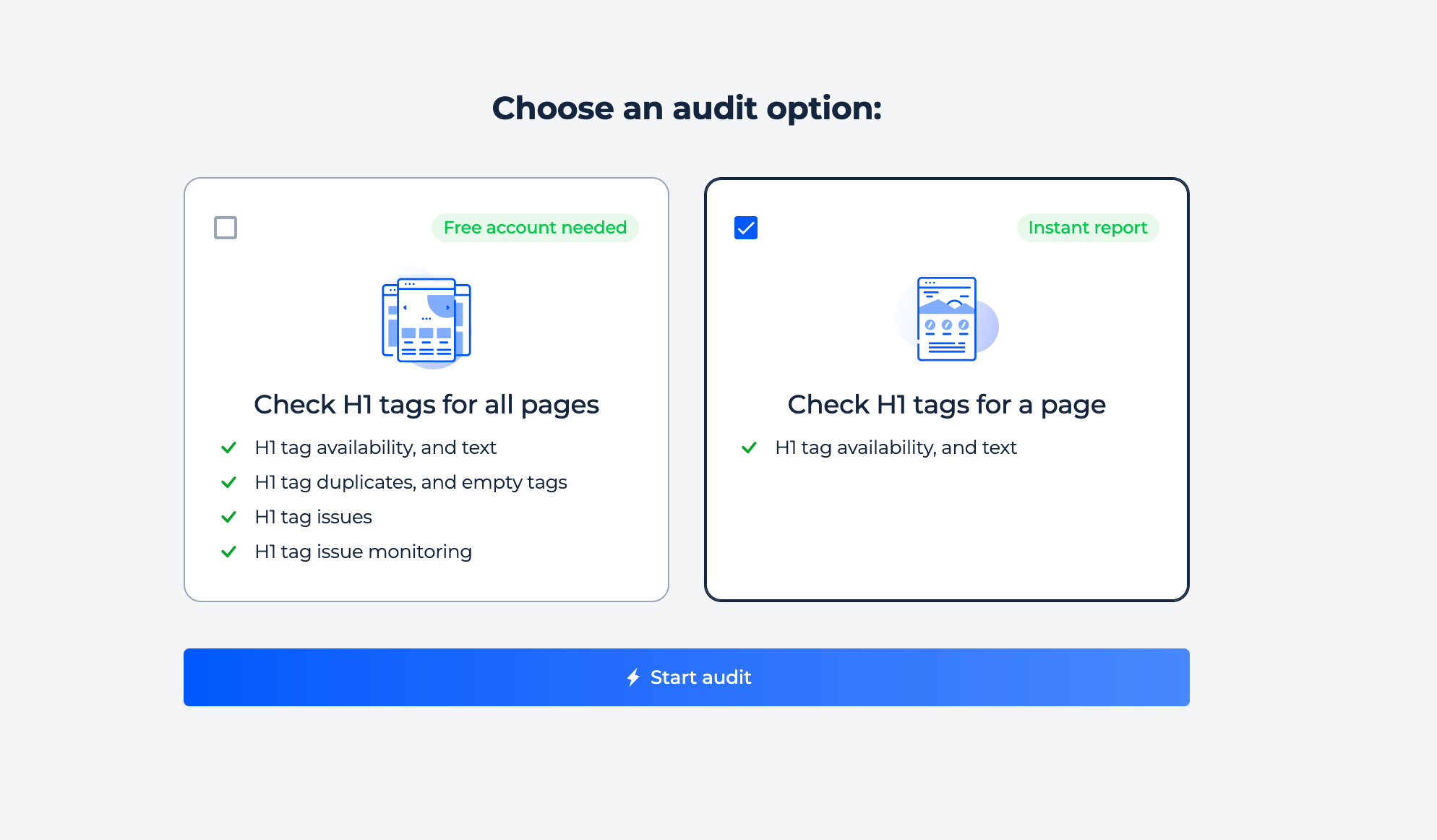Click the Start audit button
This screenshot has height=840, width=1437.
687,677
